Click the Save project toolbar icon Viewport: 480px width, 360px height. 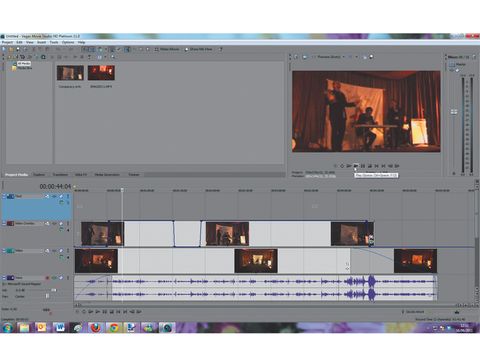click(18, 49)
